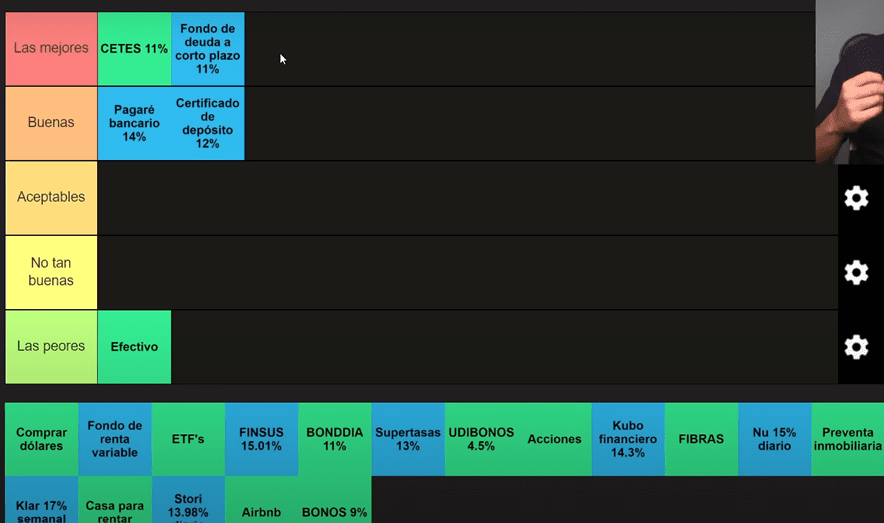The width and height of the screenshot is (884, 523).
Task: Select the Kubo financiero 14.3% tile
Action: tap(628, 439)
